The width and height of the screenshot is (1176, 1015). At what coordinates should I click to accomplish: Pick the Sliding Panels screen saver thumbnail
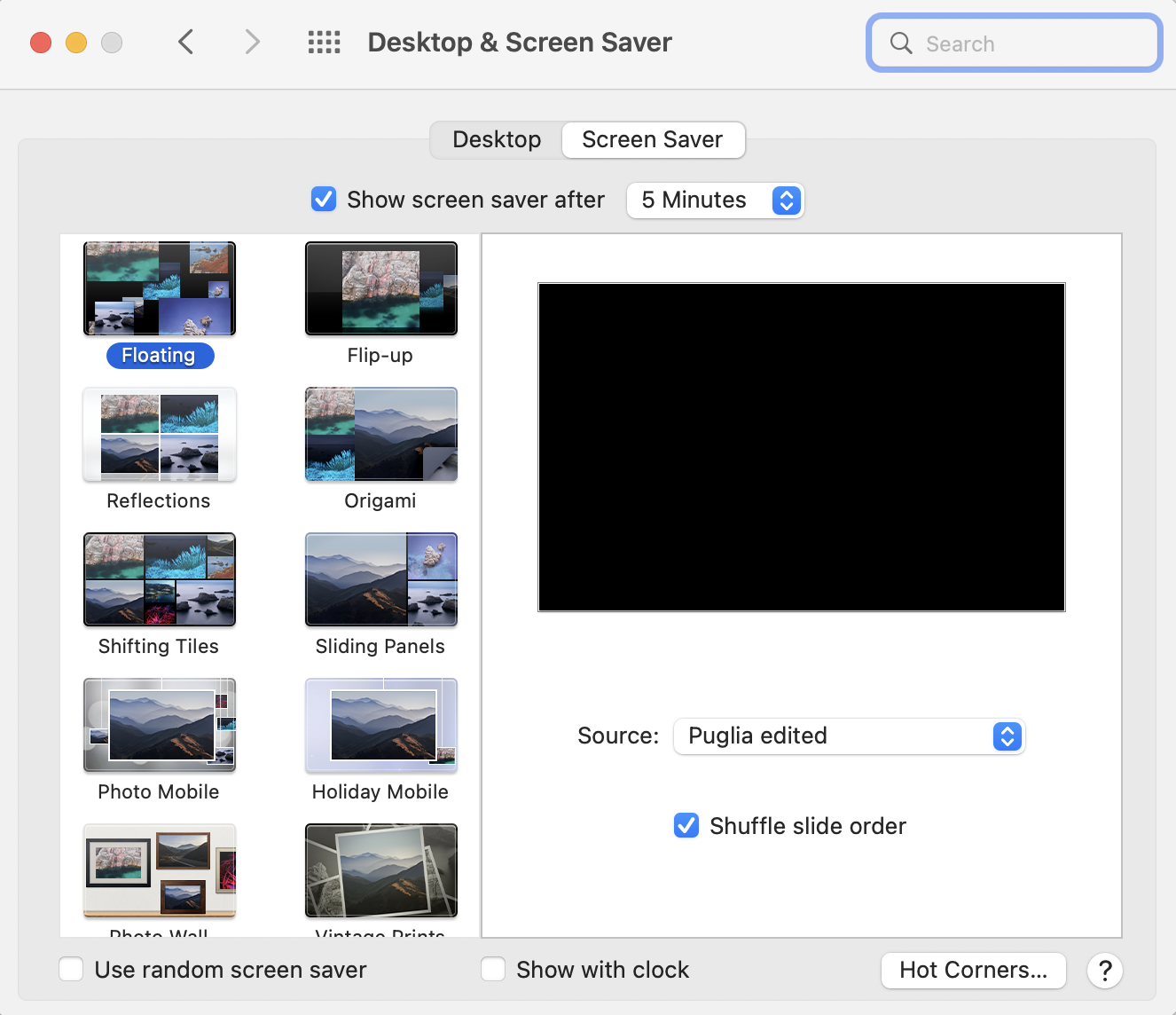click(381, 579)
